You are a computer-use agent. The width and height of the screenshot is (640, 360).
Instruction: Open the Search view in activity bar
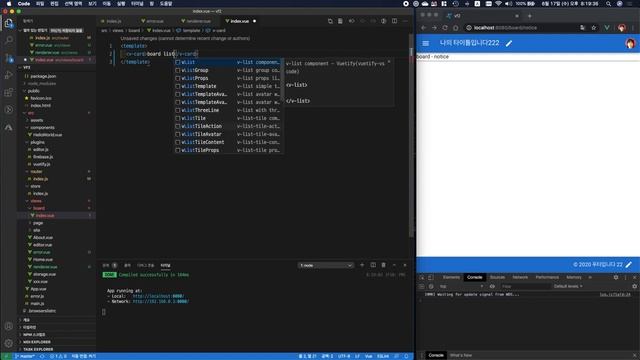(9, 40)
